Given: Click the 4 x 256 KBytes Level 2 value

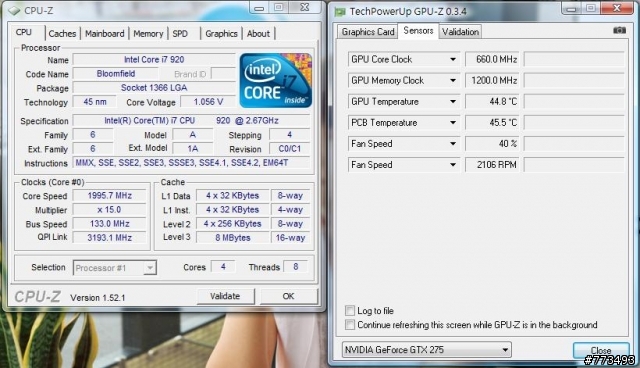Looking at the screenshot, I should [233, 224].
